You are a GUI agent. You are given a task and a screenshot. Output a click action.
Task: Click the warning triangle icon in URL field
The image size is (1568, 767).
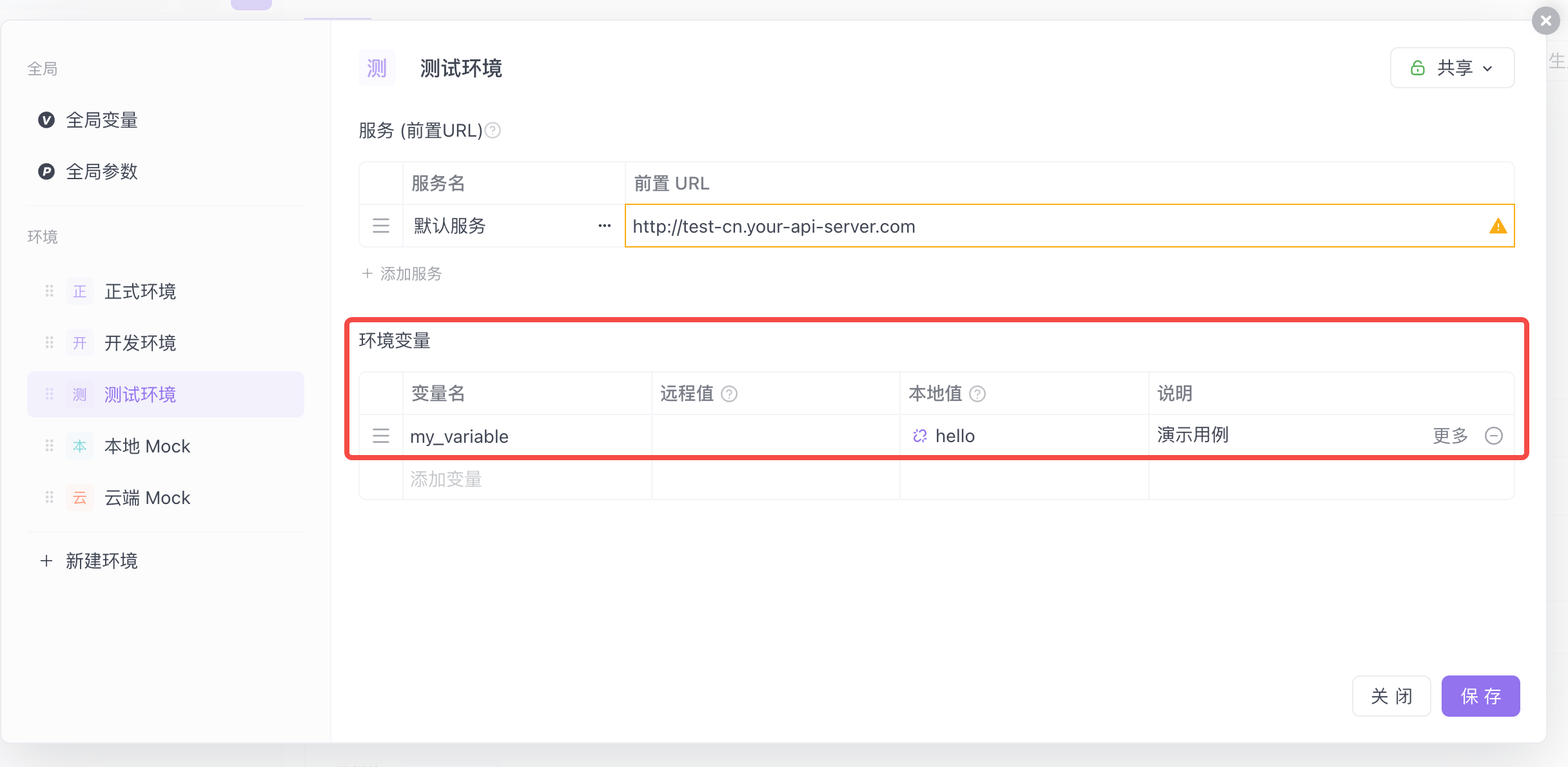(1498, 226)
